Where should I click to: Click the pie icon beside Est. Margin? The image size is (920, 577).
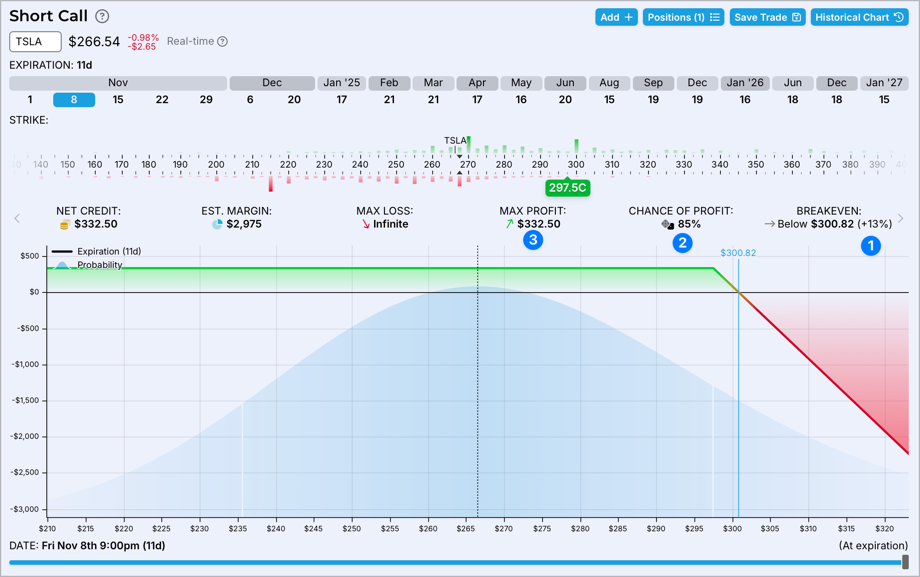click(217, 224)
